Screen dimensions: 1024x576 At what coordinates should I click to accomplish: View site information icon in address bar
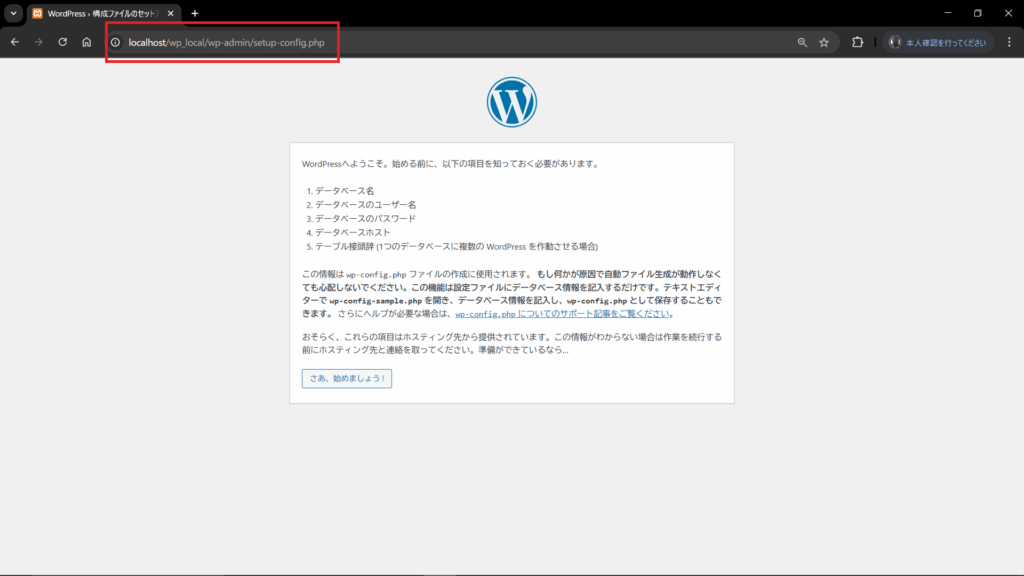[x=116, y=42]
